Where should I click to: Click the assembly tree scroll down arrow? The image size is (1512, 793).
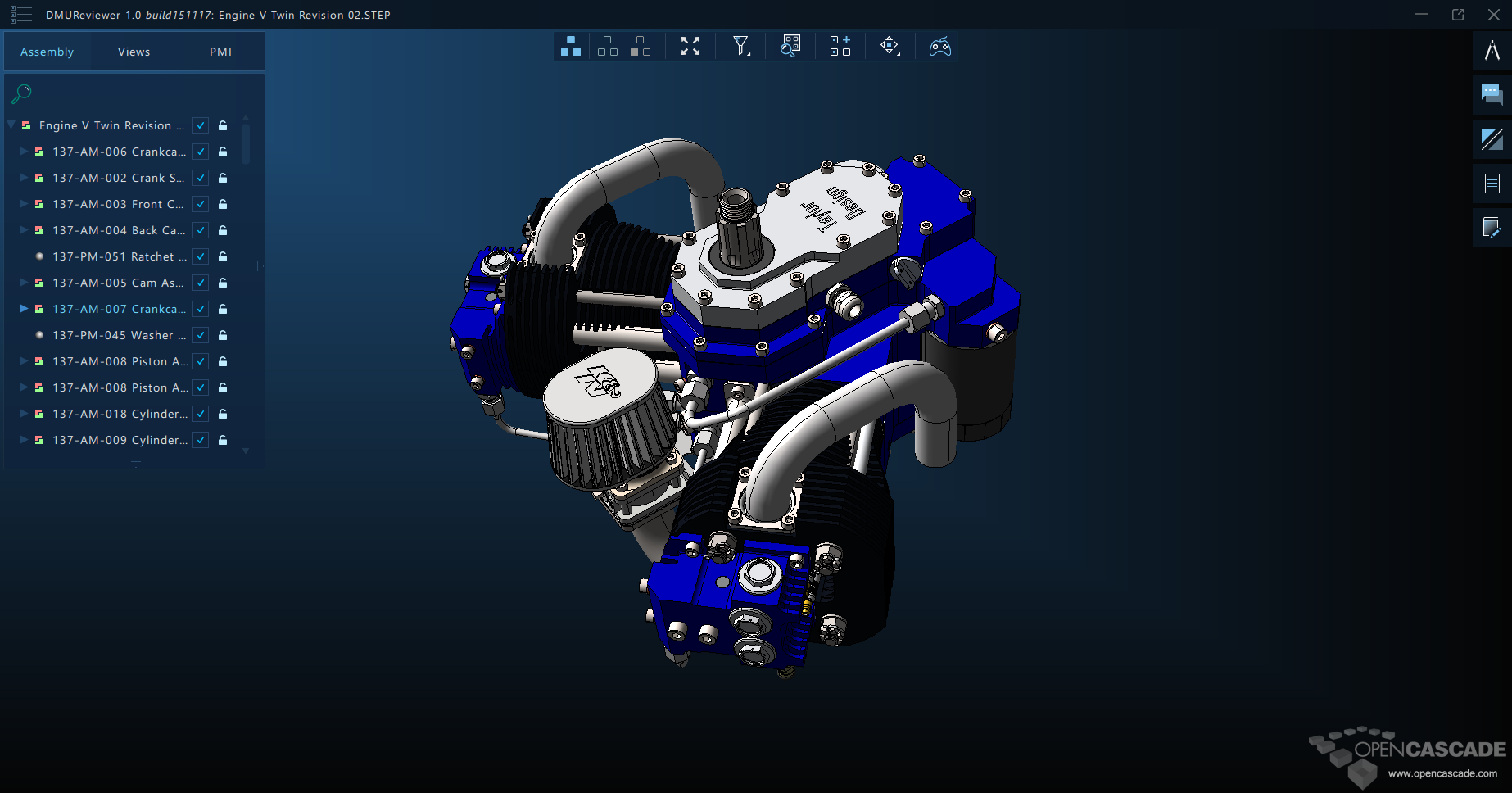coord(246,451)
